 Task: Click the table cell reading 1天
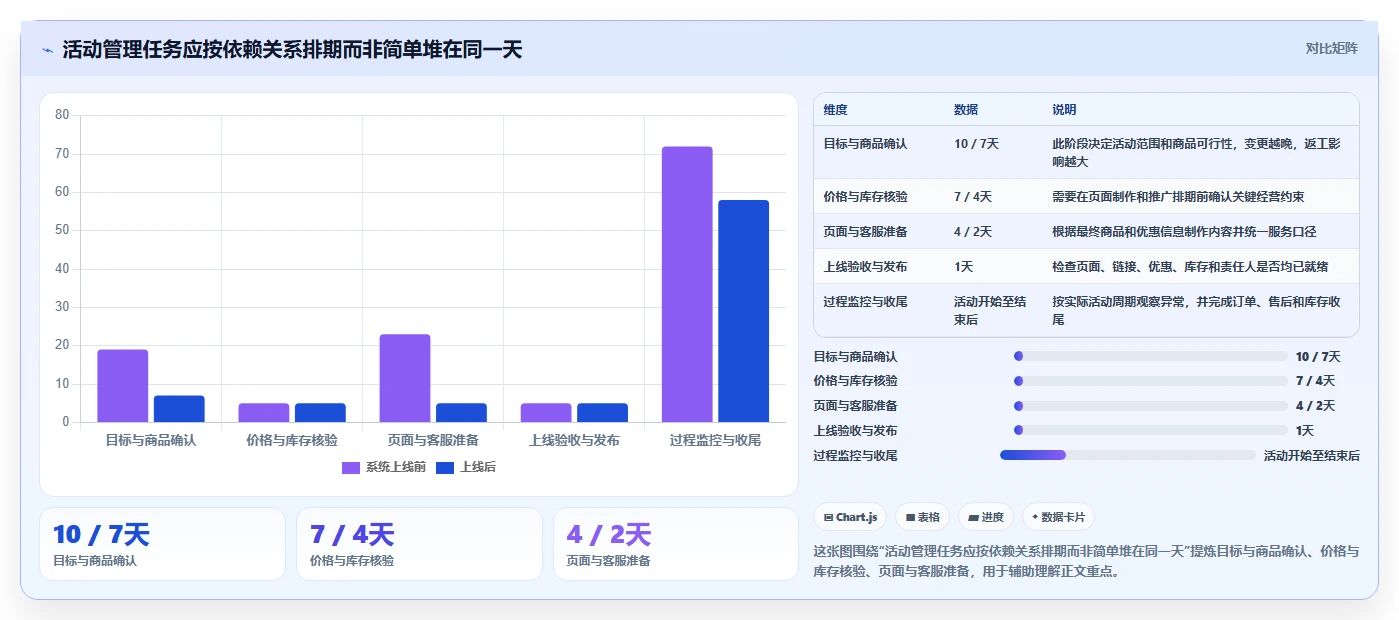(964, 267)
